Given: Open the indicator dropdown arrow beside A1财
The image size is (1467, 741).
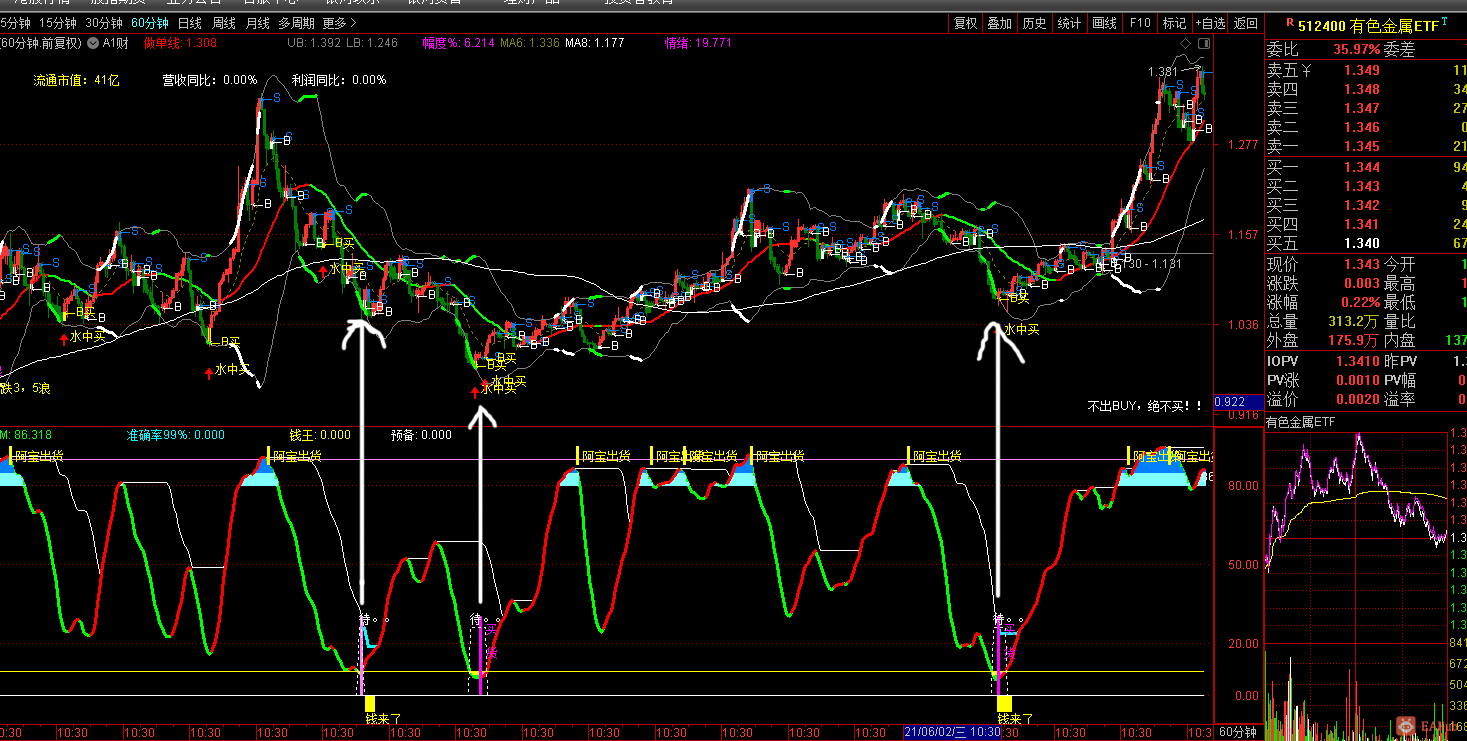Looking at the screenshot, I should [x=93, y=43].
